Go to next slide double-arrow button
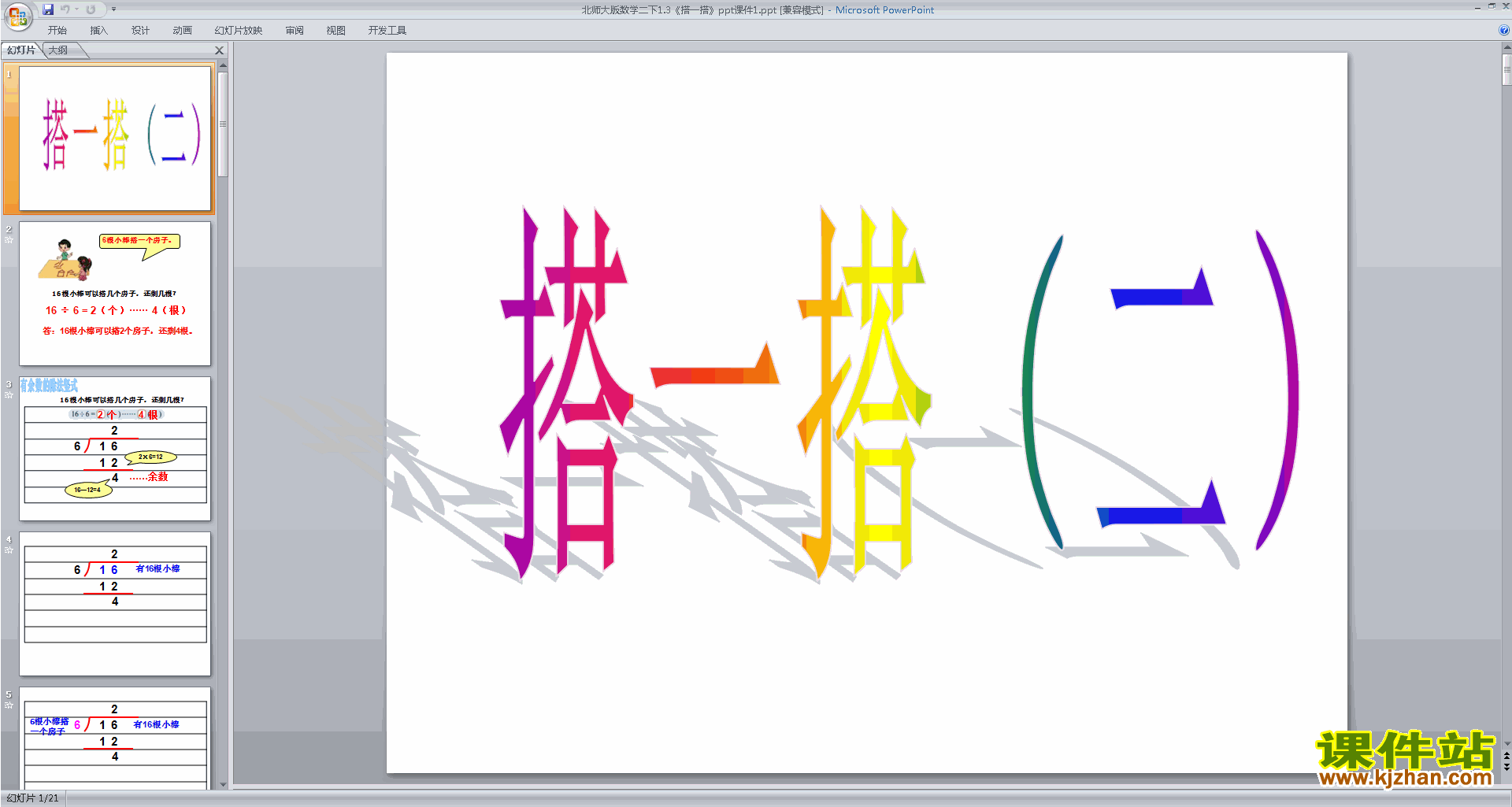The width and height of the screenshot is (1512, 807). [1506, 767]
